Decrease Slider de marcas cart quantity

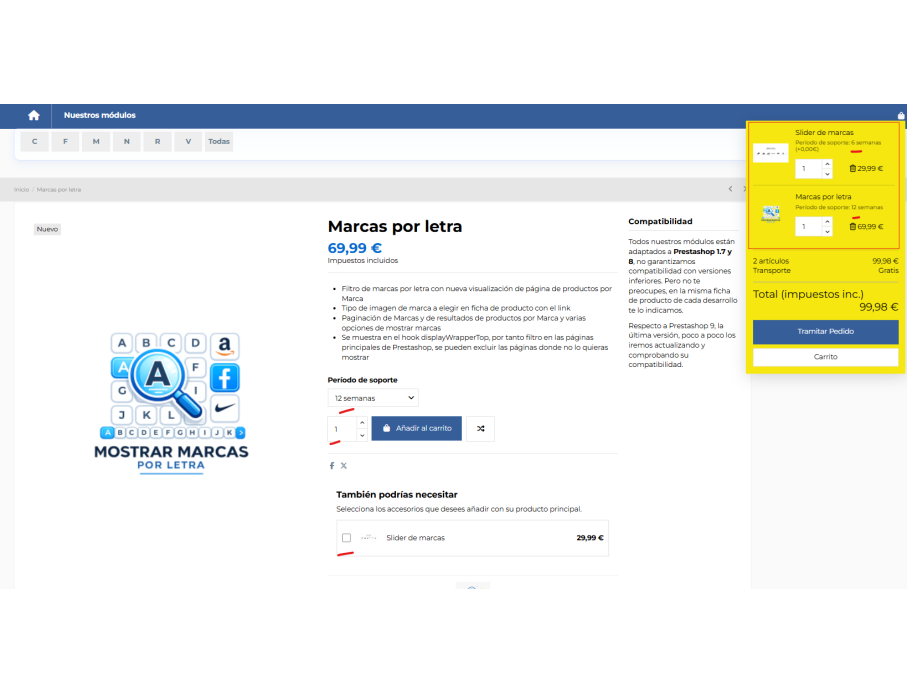click(827, 174)
